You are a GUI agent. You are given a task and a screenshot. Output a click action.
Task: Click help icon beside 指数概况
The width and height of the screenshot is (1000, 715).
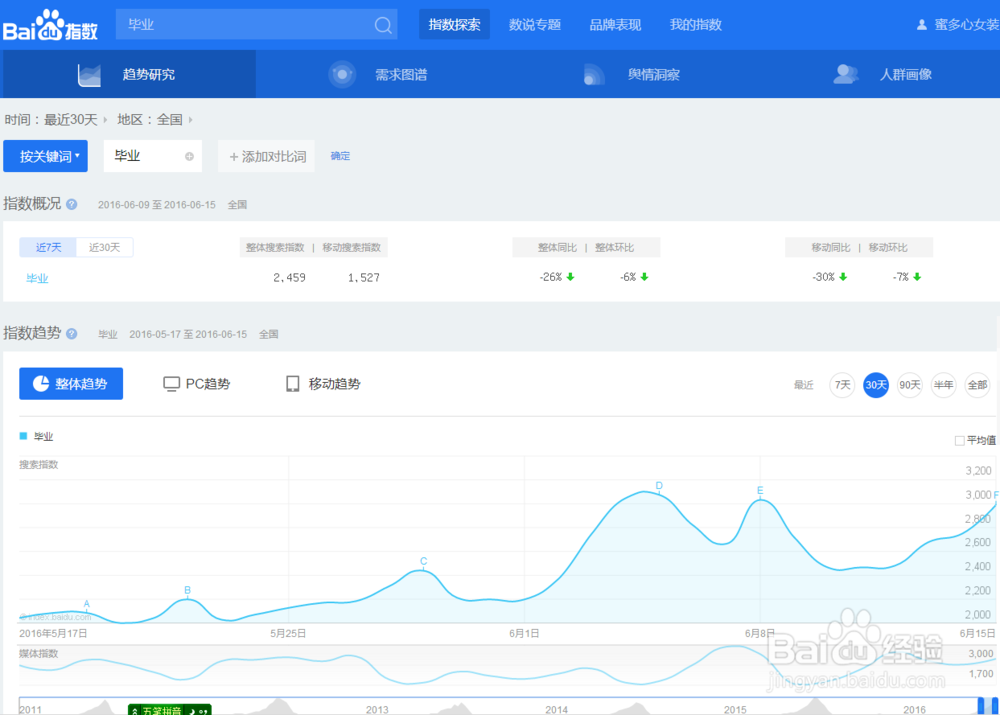tap(72, 204)
